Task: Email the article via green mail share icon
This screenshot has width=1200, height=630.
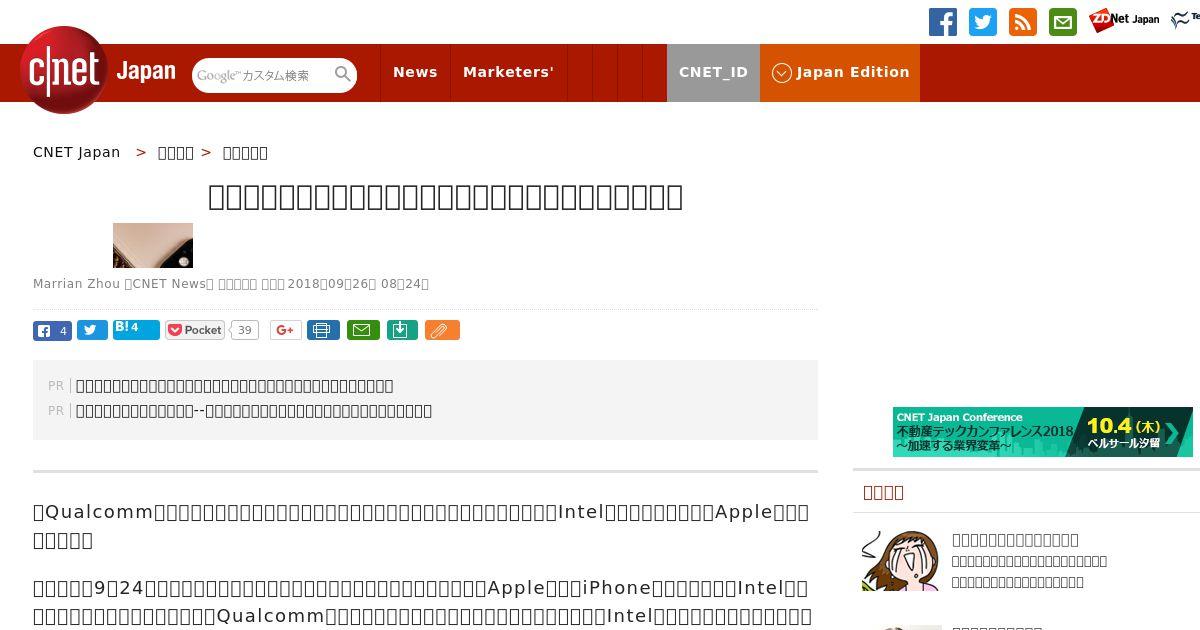Action: 363,330
